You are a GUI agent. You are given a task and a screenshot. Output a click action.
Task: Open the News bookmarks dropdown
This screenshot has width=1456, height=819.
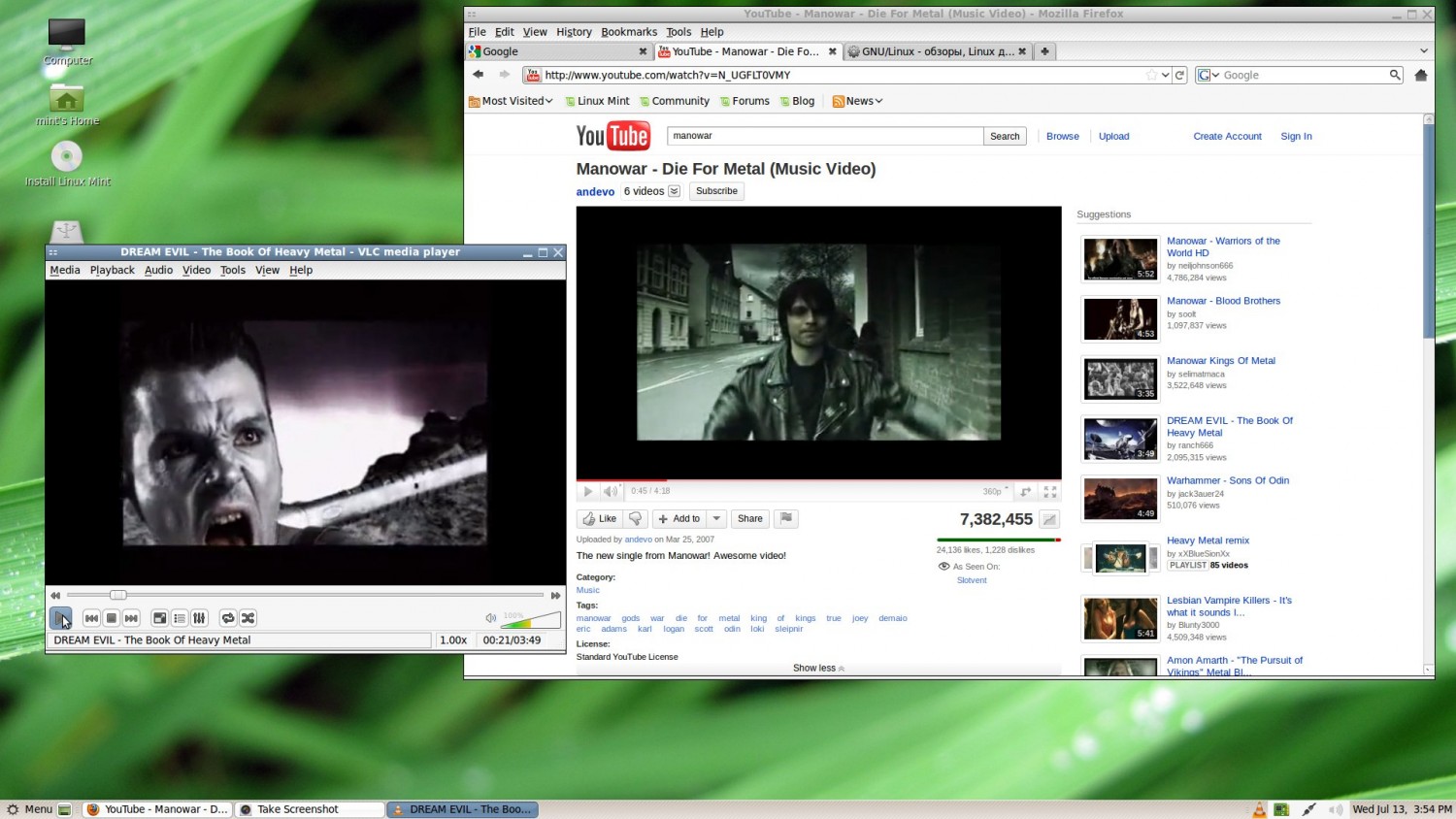click(858, 101)
